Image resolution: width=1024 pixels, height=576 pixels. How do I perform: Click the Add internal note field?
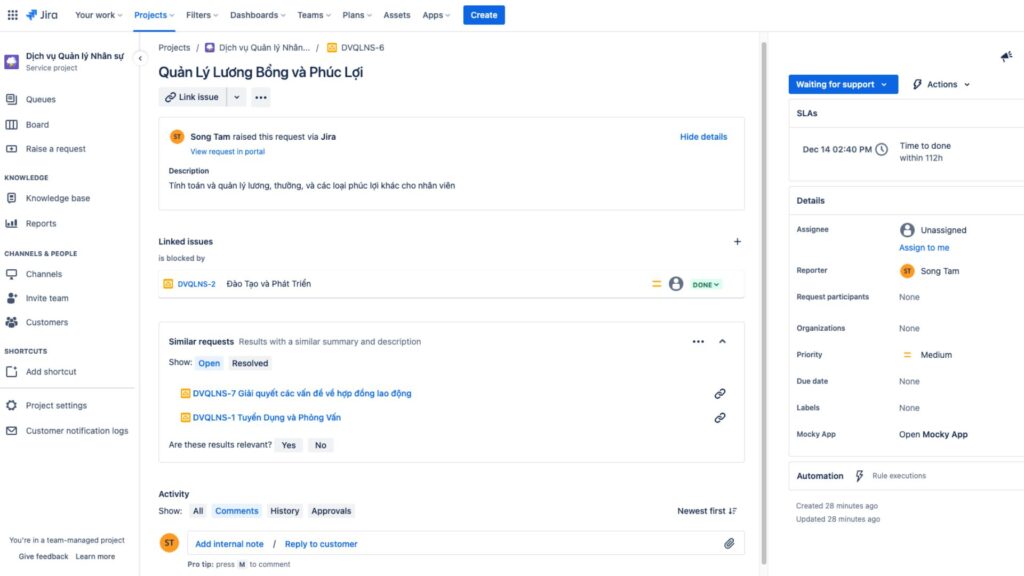[229, 544]
